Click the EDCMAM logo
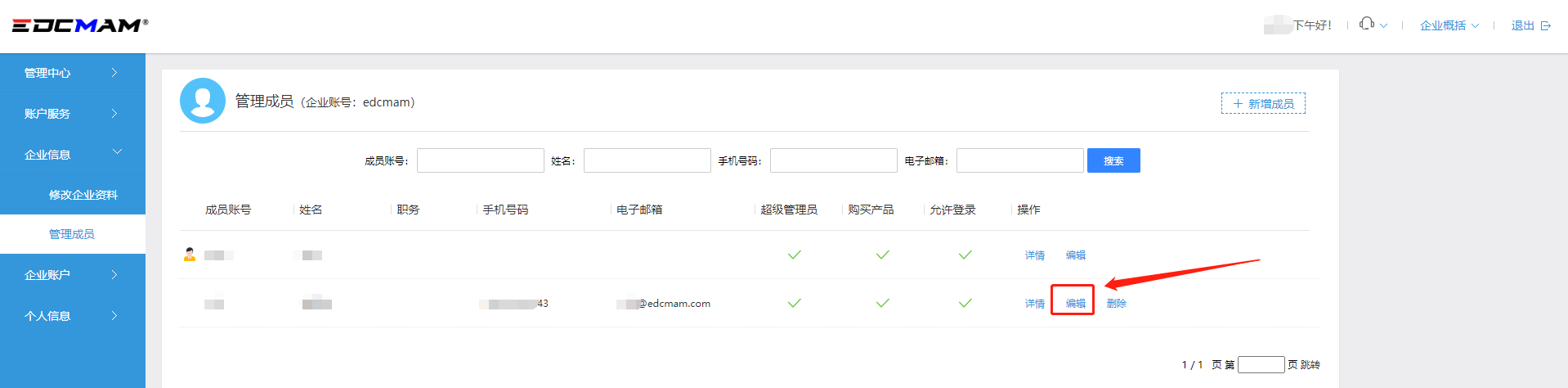Viewport: 1568px width, 388px height. point(79,25)
